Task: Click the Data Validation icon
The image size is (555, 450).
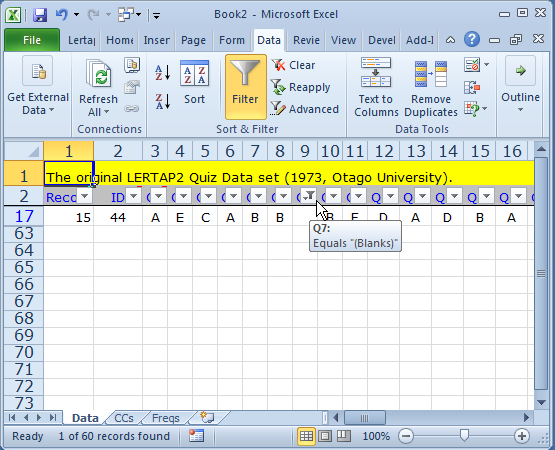Action: pos(472,65)
